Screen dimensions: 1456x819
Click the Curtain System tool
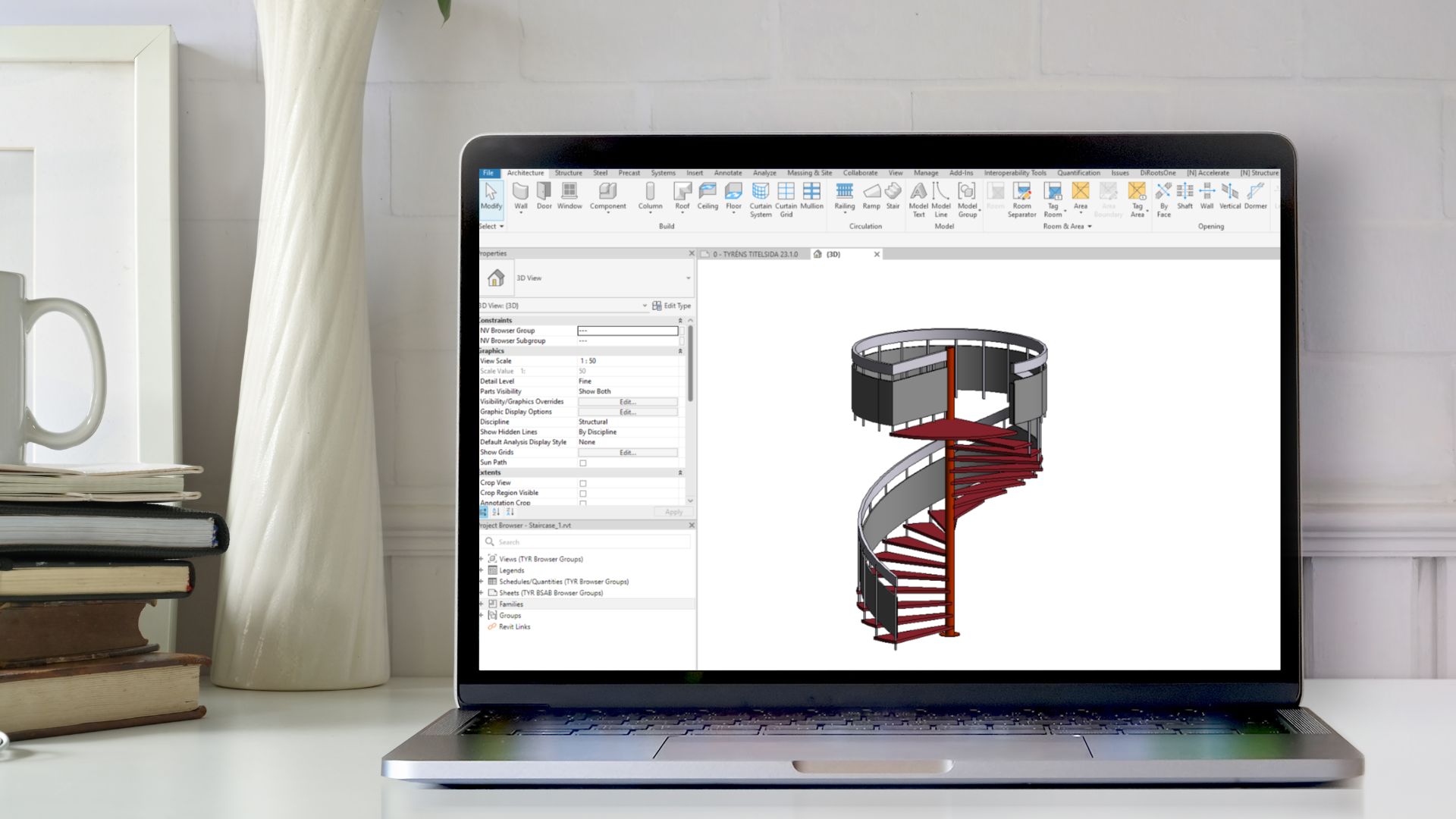[x=761, y=200]
